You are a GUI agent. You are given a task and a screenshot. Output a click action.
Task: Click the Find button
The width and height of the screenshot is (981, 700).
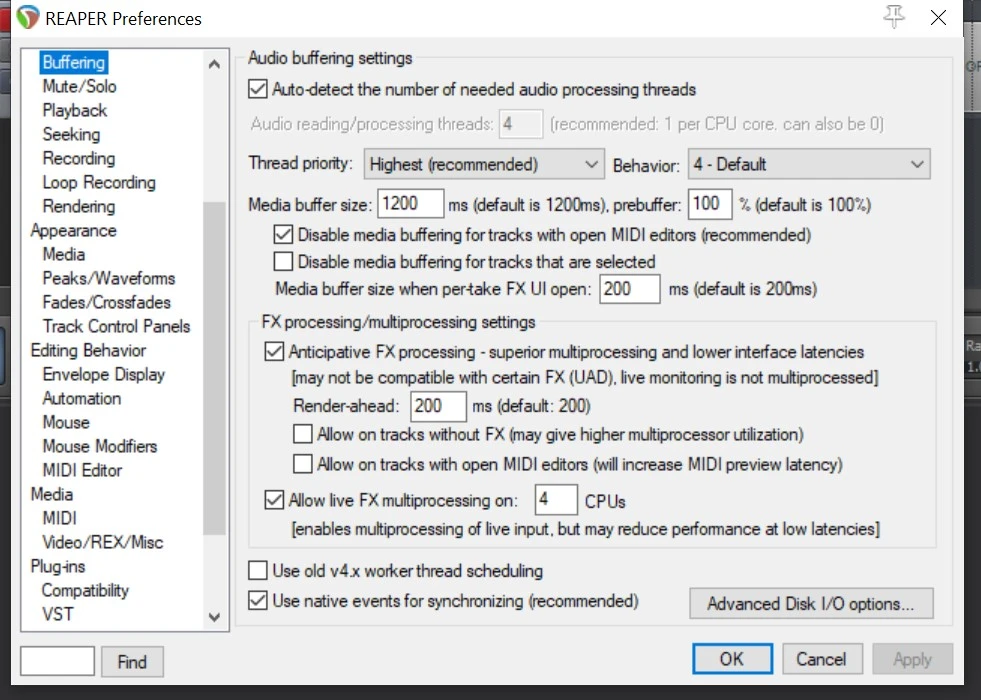131,662
